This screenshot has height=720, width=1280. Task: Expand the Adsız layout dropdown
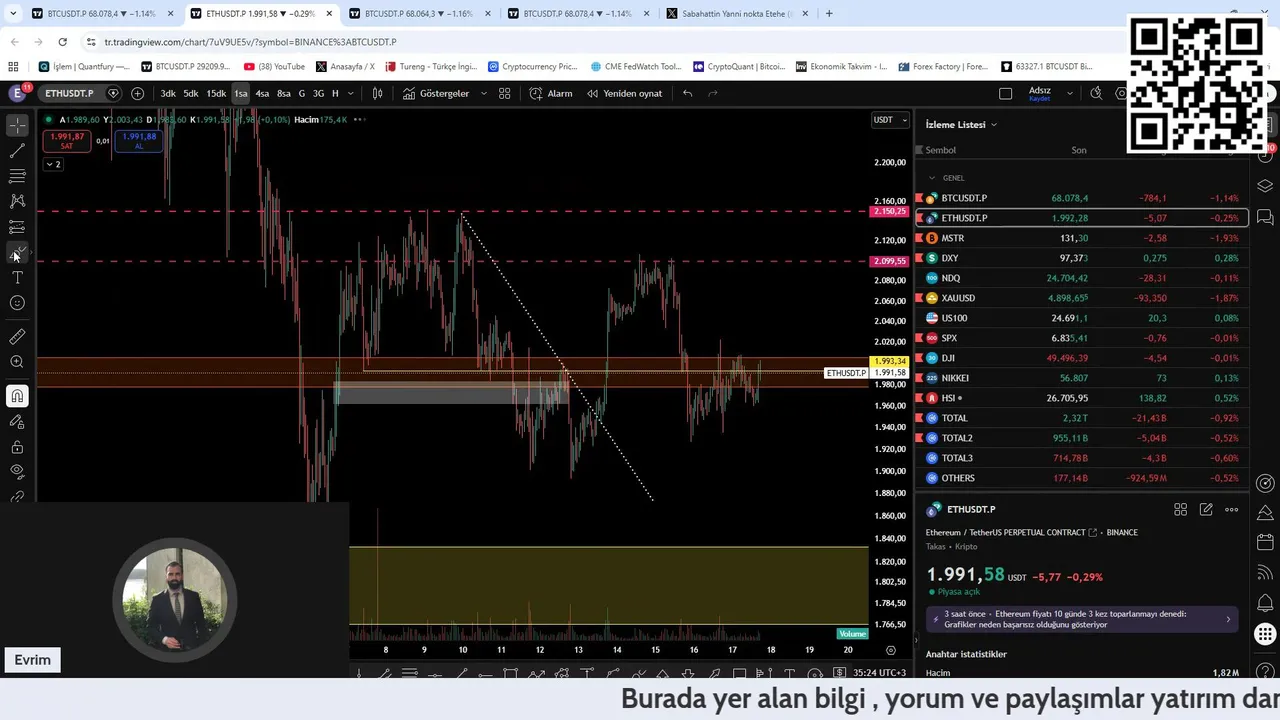pos(1070,93)
